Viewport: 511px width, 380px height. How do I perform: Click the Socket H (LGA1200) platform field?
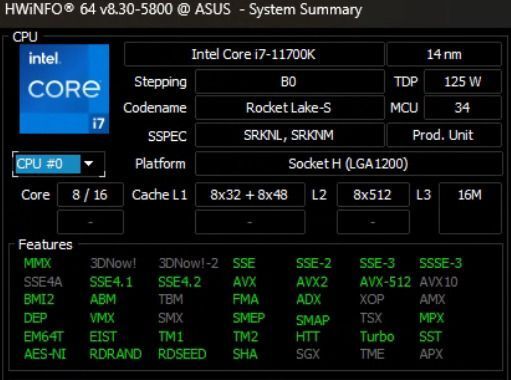[348, 164]
